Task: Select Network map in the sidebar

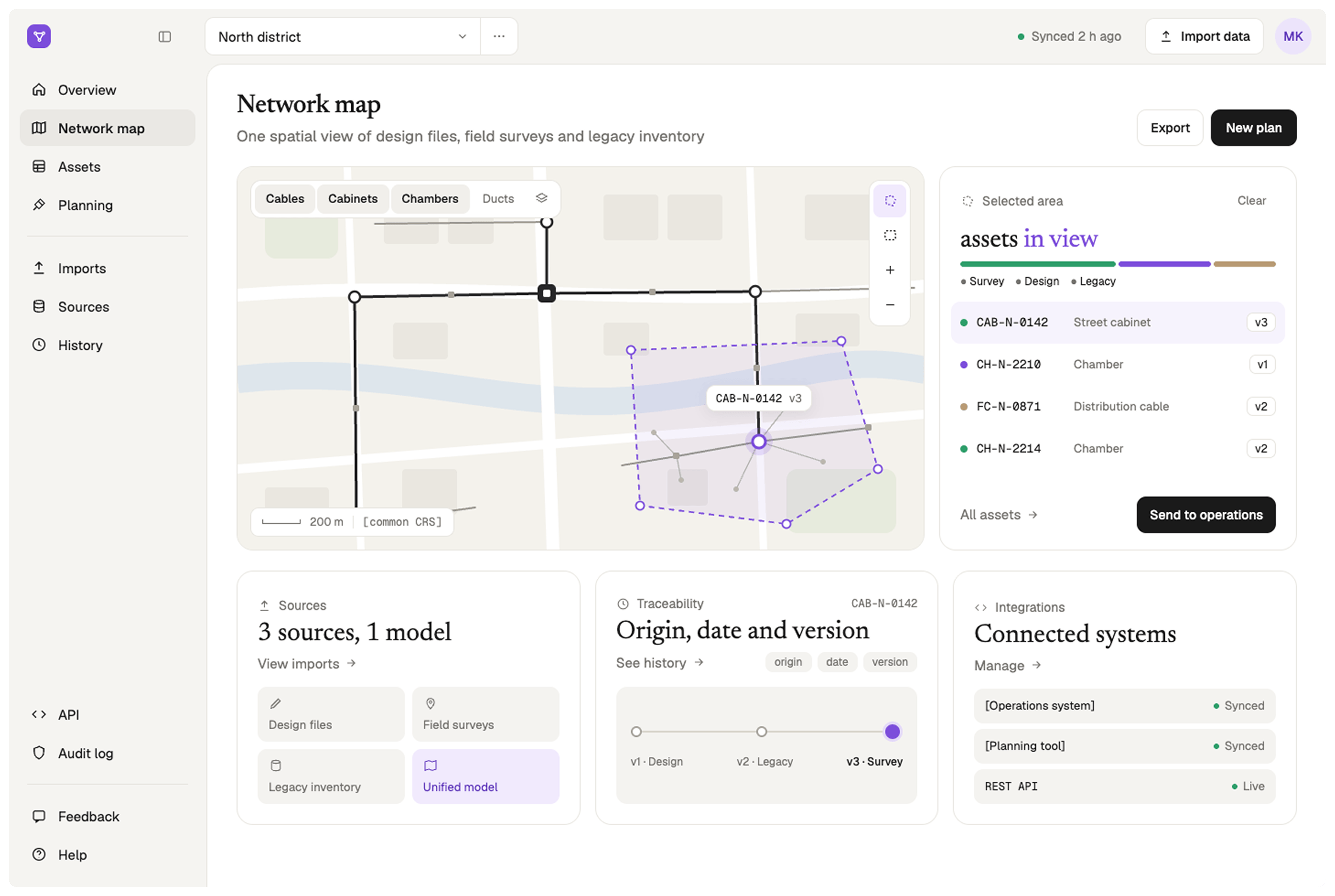Action: click(108, 128)
